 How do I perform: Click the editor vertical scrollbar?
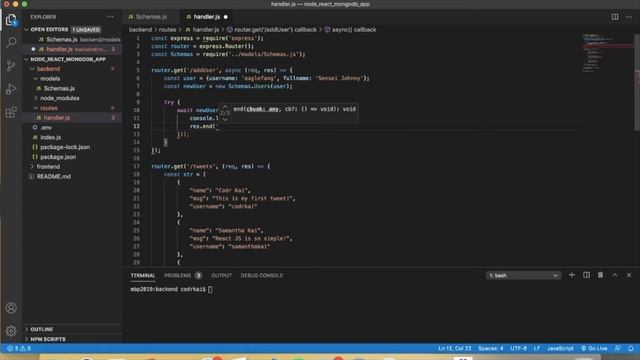(x=637, y=82)
